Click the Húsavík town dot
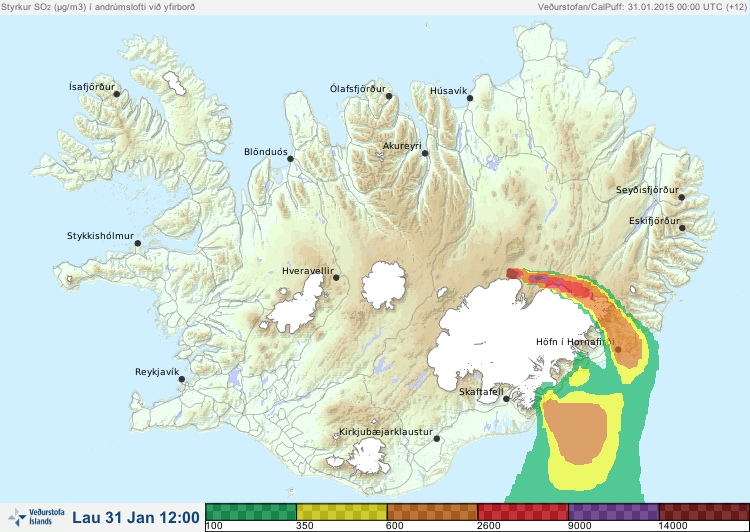This screenshot has height=532, width=750. tap(470, 98)
